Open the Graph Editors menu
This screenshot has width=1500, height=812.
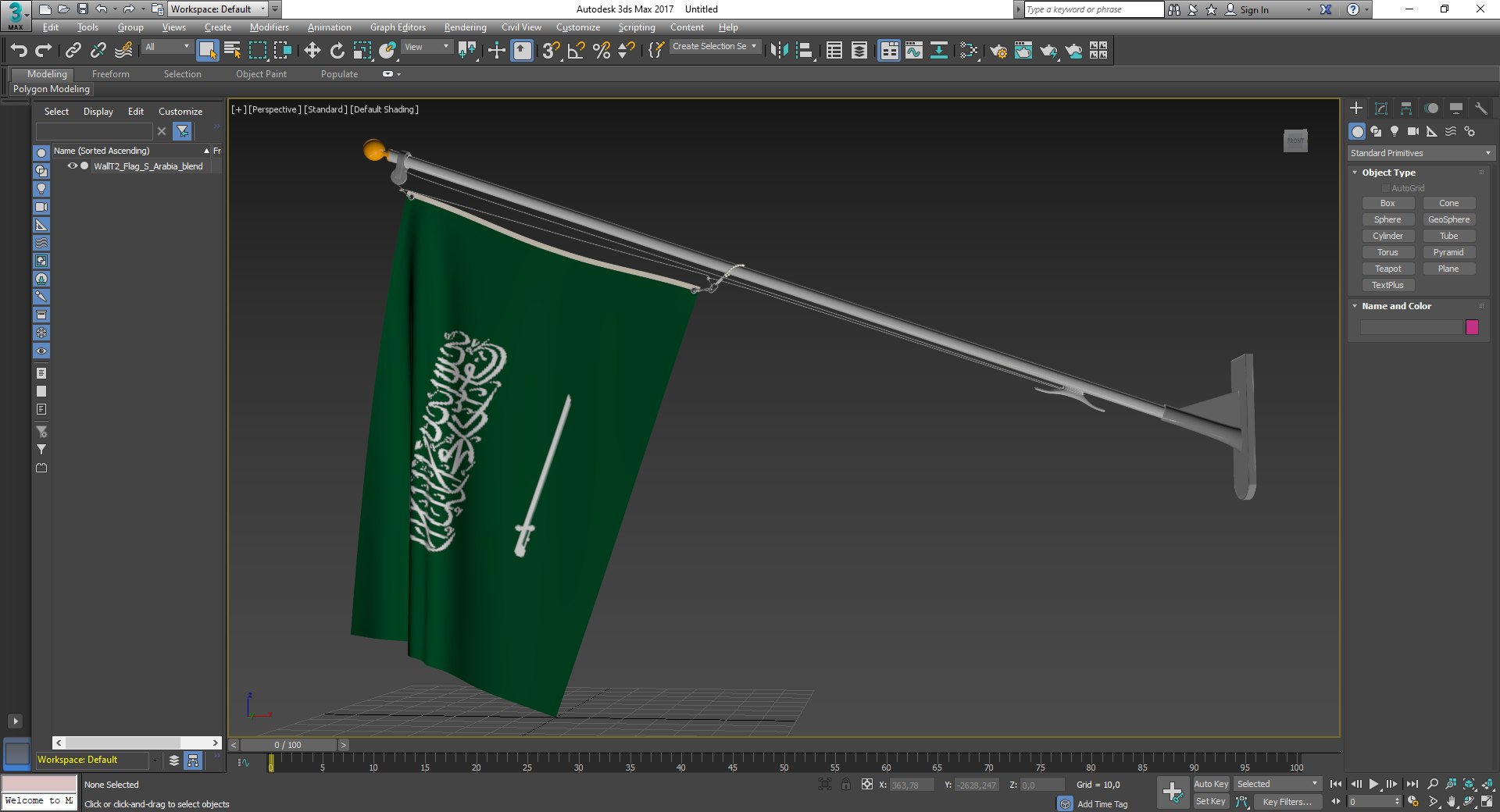point(398,27)
